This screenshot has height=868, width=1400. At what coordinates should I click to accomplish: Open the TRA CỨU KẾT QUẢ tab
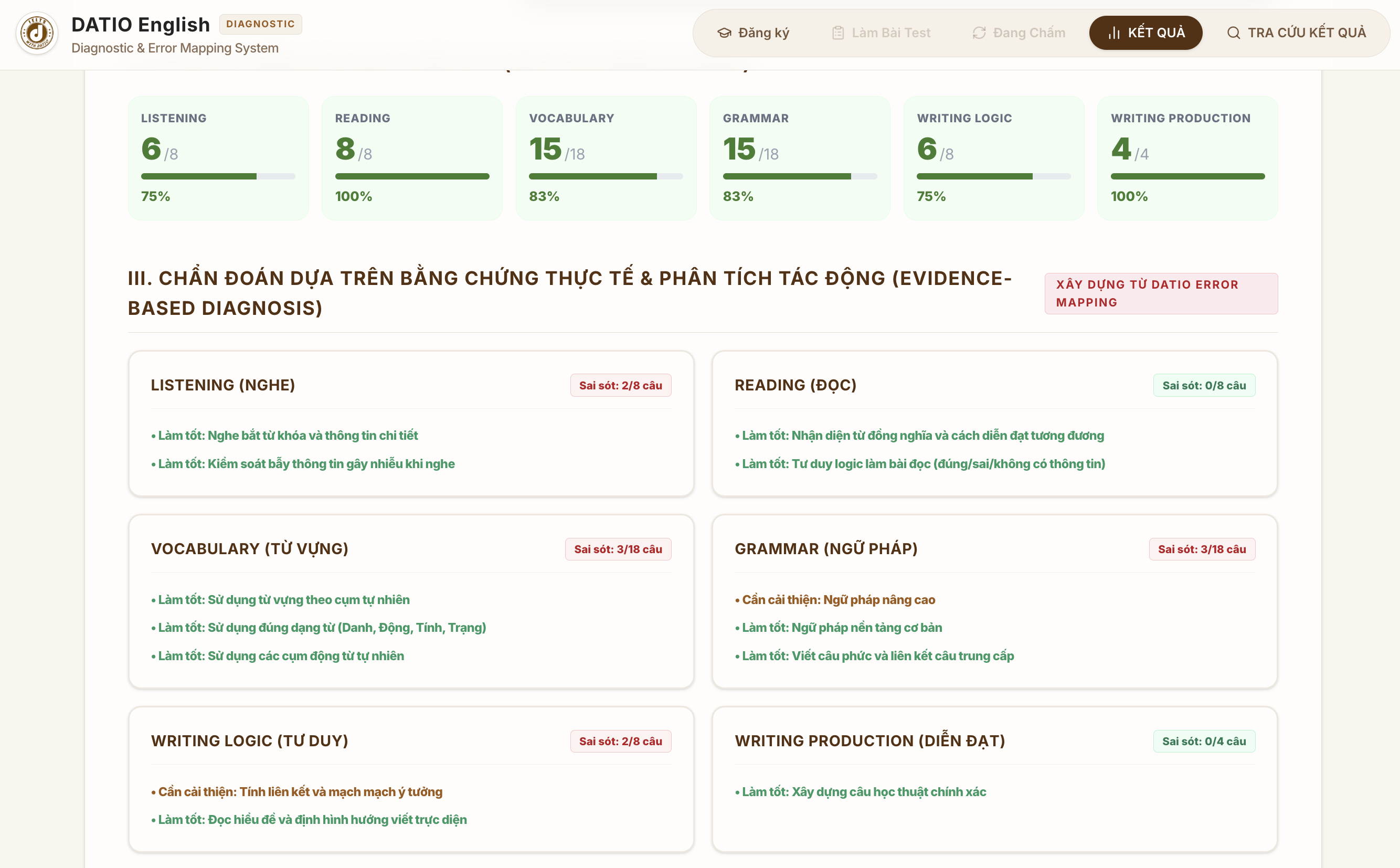coord(1296,33)
